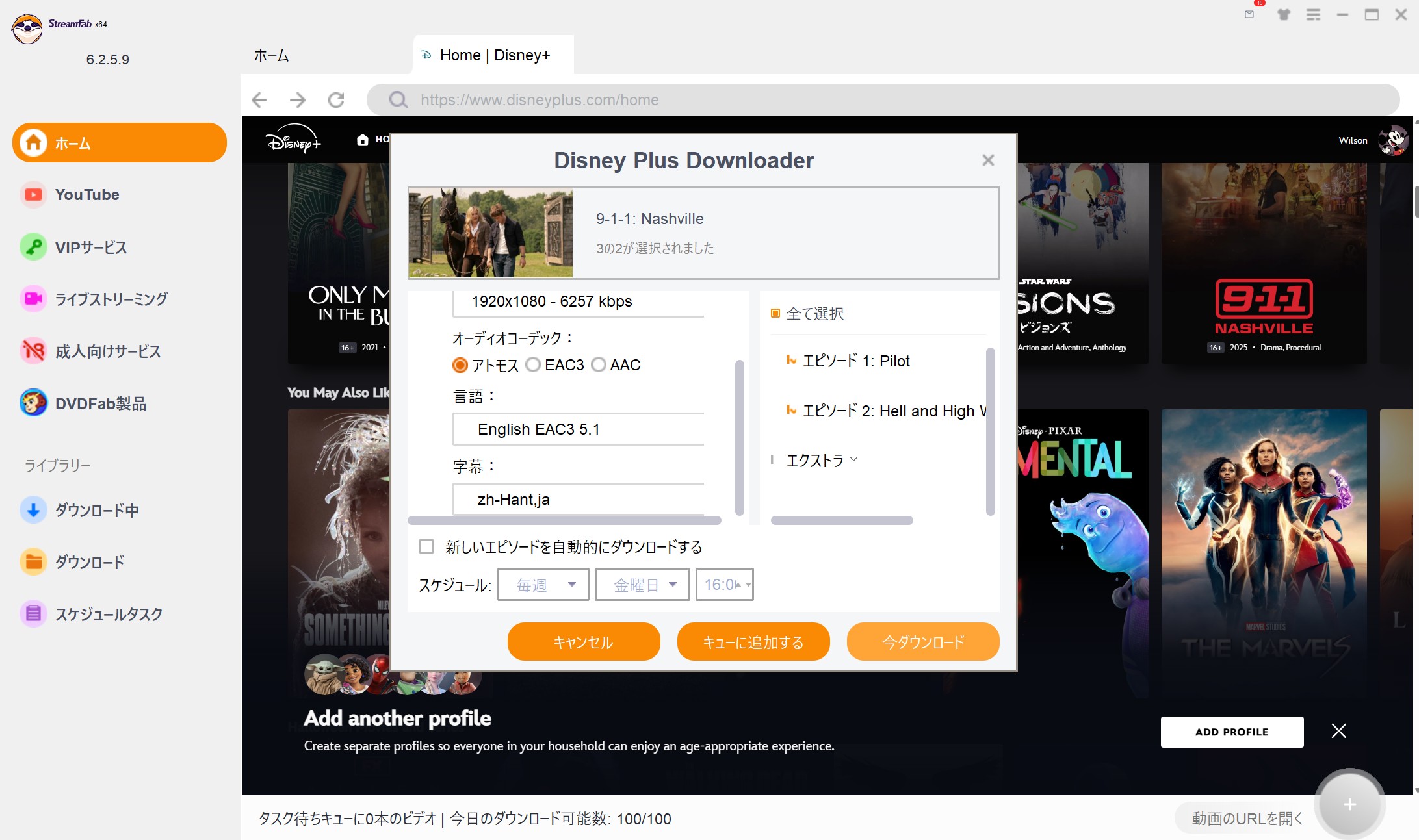Open the スケジュールタスク library item
The height and width of the screenshot is (840, 1419).
coord(108,614)
